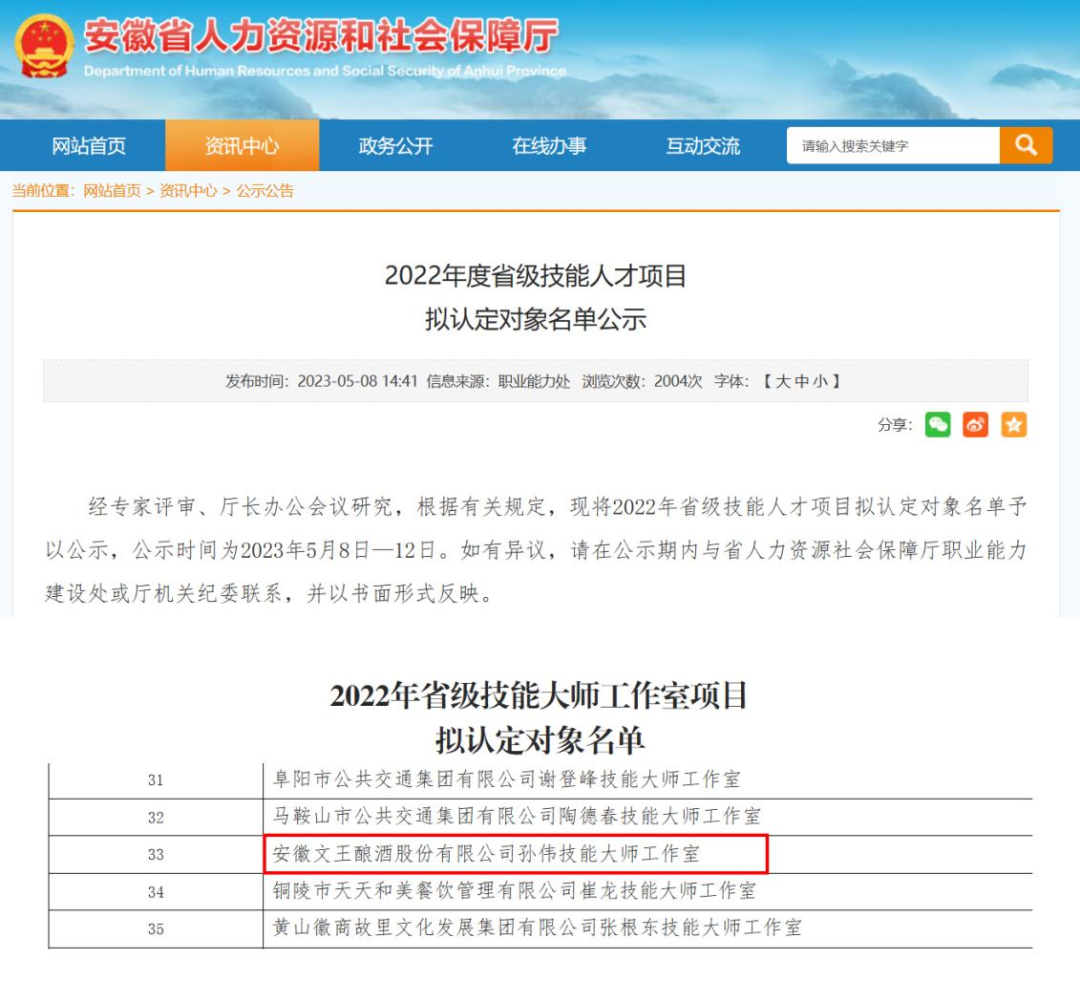The height and width of the screenshot is (981, 1080).
Task: Click the number cell 33
Action: [156, 854]
